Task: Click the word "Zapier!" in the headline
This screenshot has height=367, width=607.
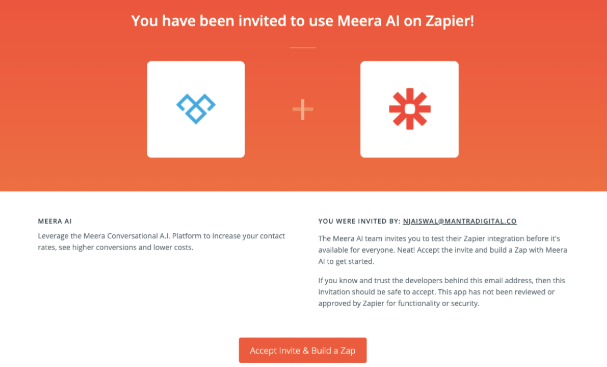Action: point(450,21)
